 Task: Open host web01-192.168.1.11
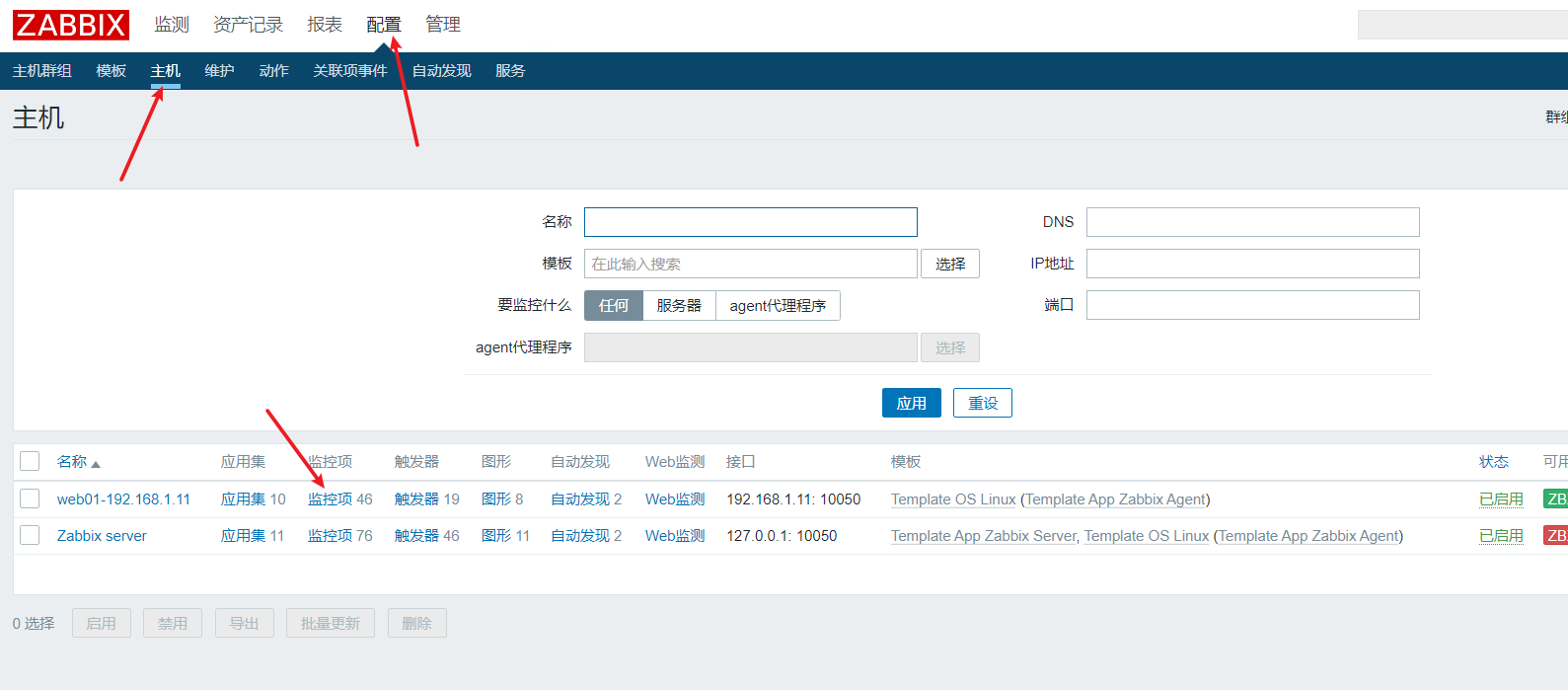coord(123,499)
